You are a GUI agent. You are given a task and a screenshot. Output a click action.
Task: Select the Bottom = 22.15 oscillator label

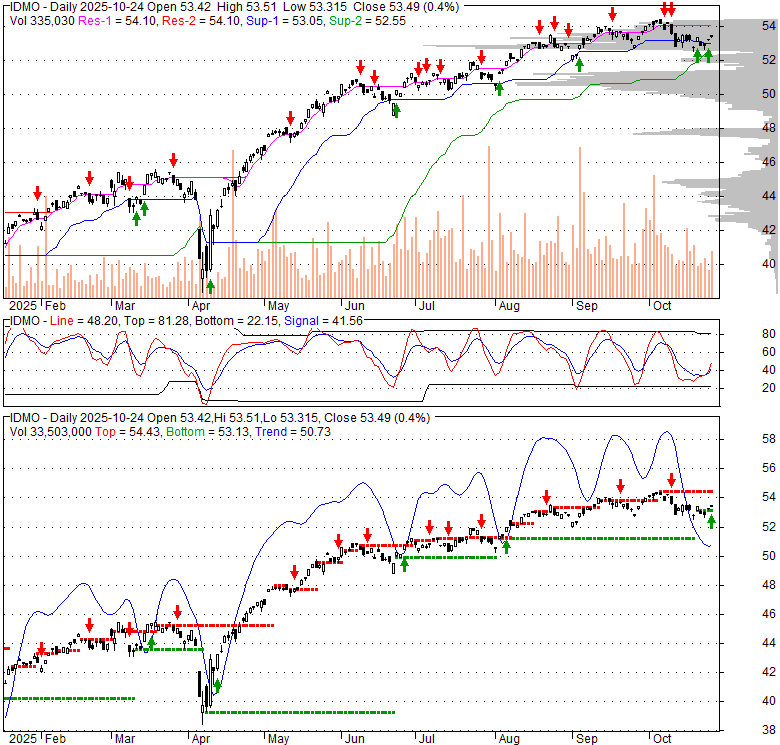pyautogui.click(x=237, y=321)
